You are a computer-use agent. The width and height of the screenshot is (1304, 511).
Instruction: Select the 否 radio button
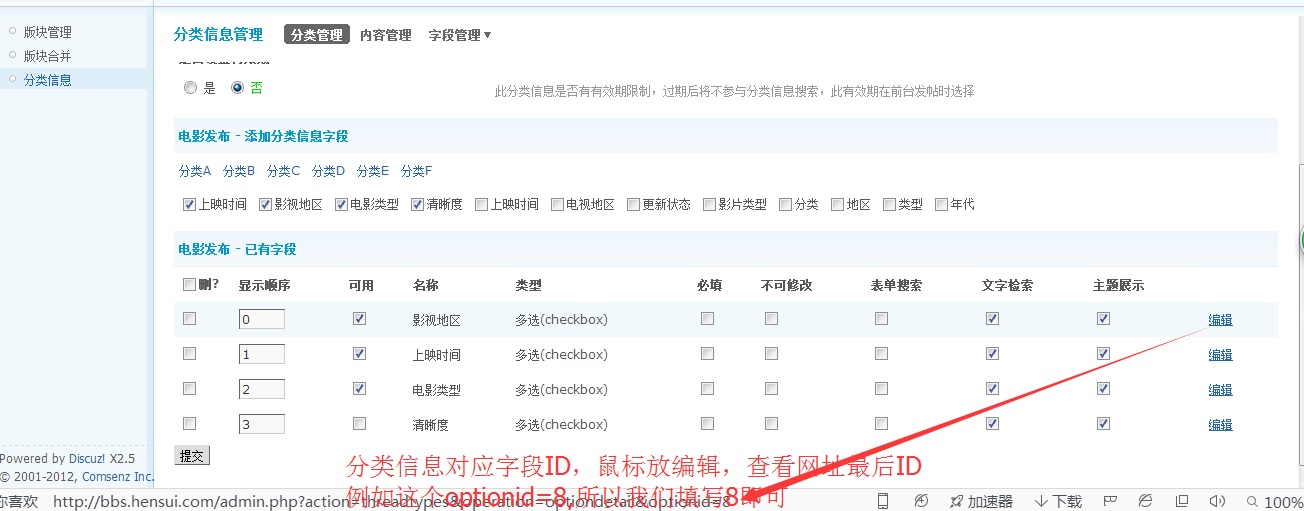pyautogui.click(x=237, y=88)
